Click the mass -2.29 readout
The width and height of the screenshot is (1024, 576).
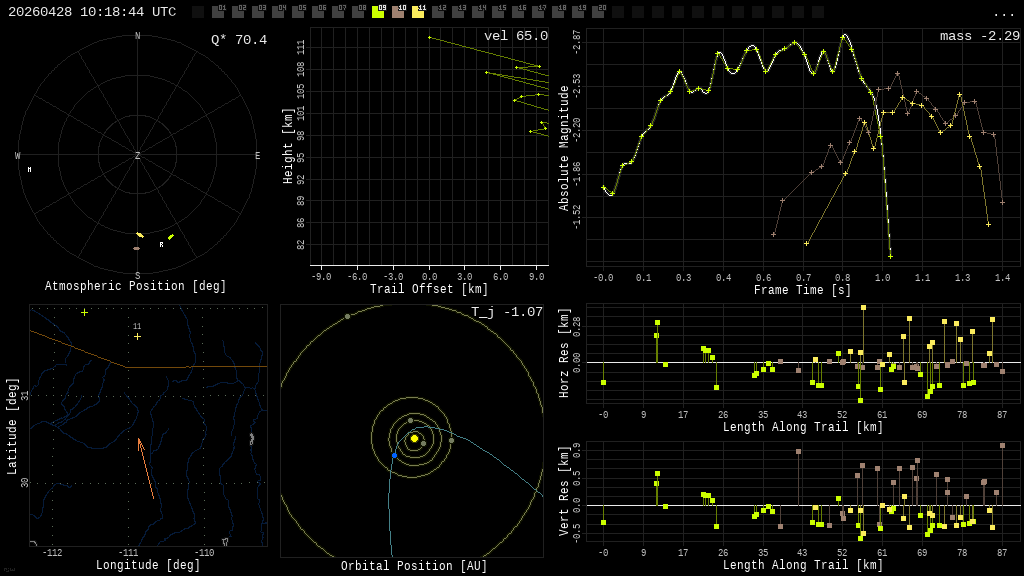(980, 36)
